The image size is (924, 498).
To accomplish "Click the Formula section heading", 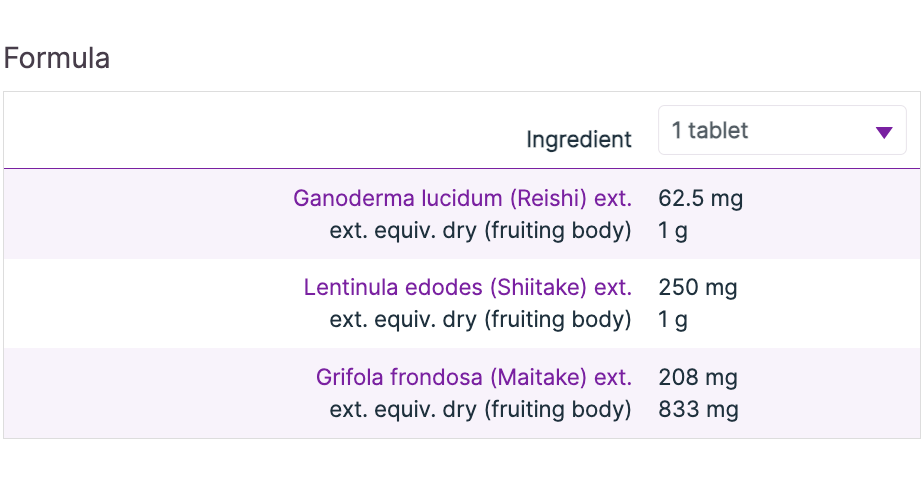I will pyautogui.click(x=57, y=58).
